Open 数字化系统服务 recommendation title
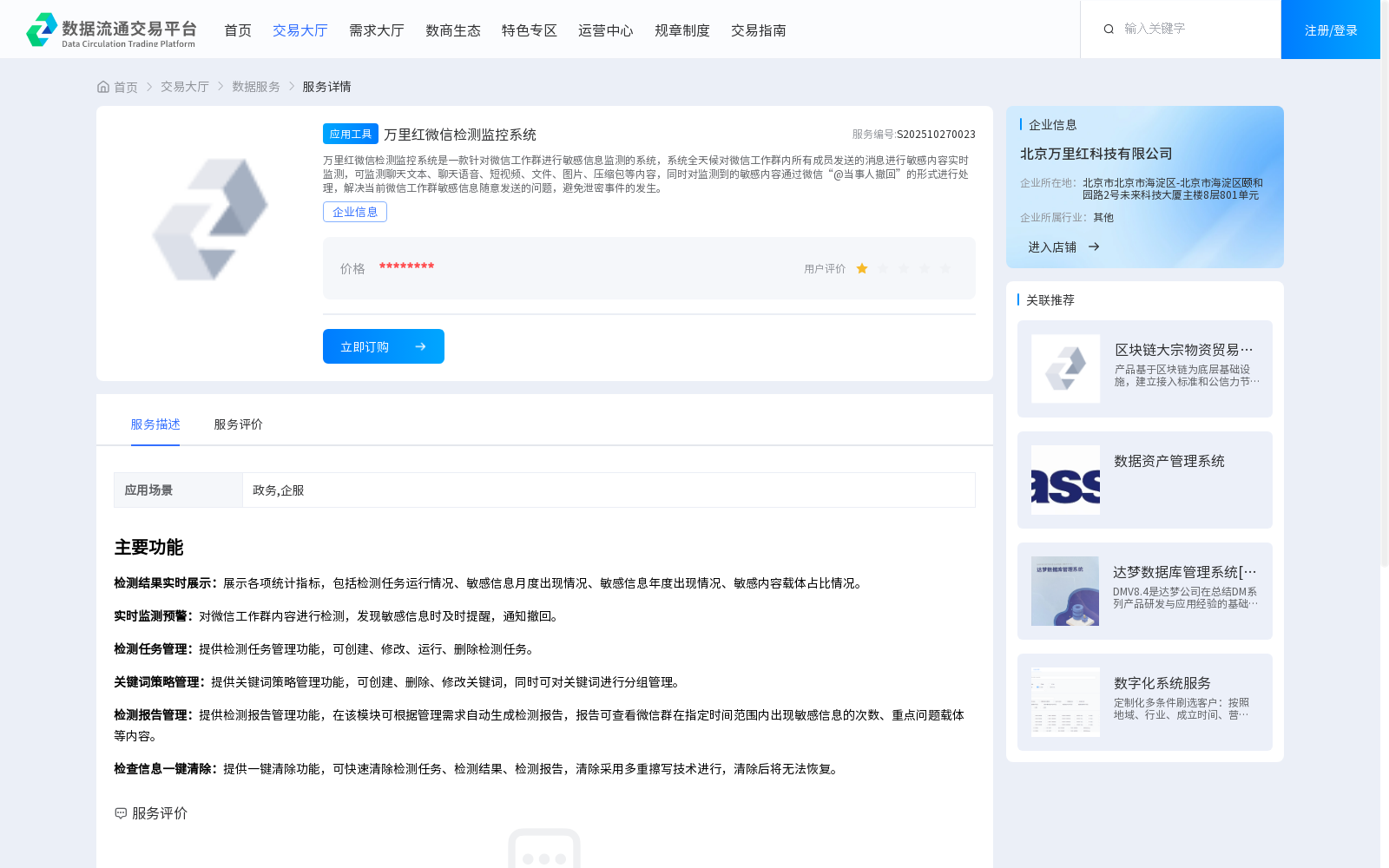The image size is (1389, 868). coord(1162,683)
